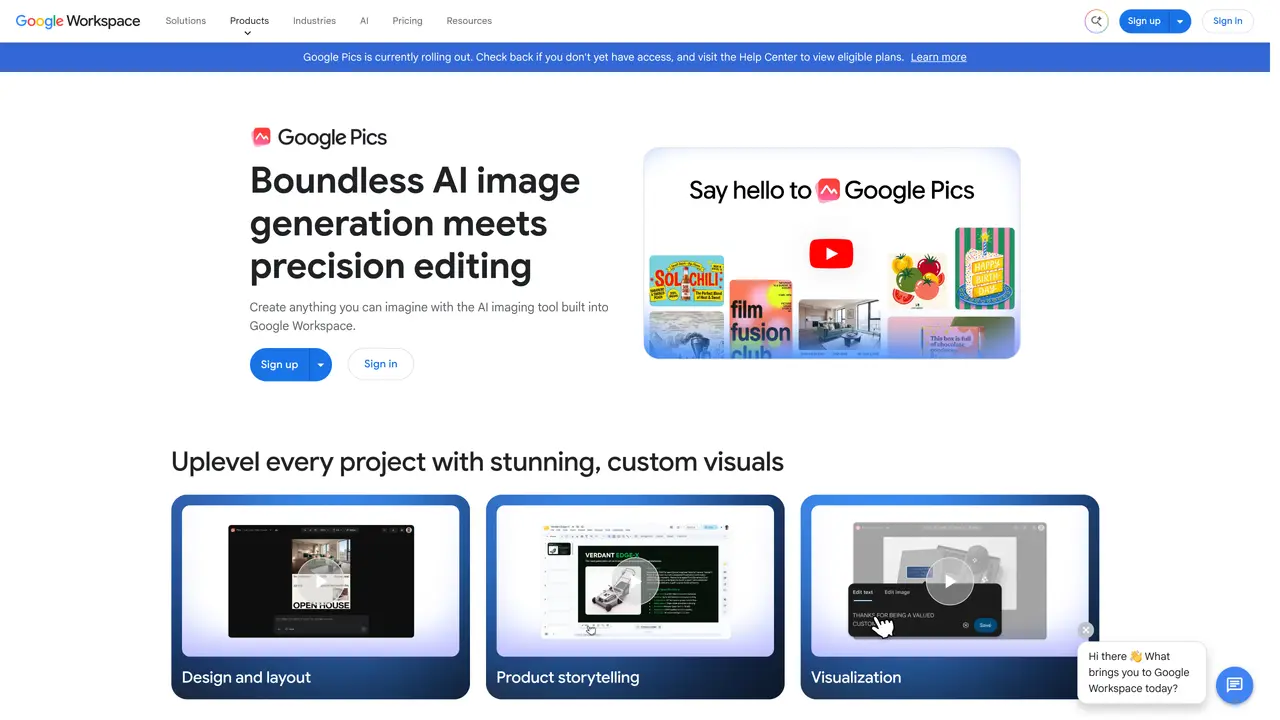Play the Product storytelling video
The width and height of the screenshot is (1280, 720).
(635, 581)
